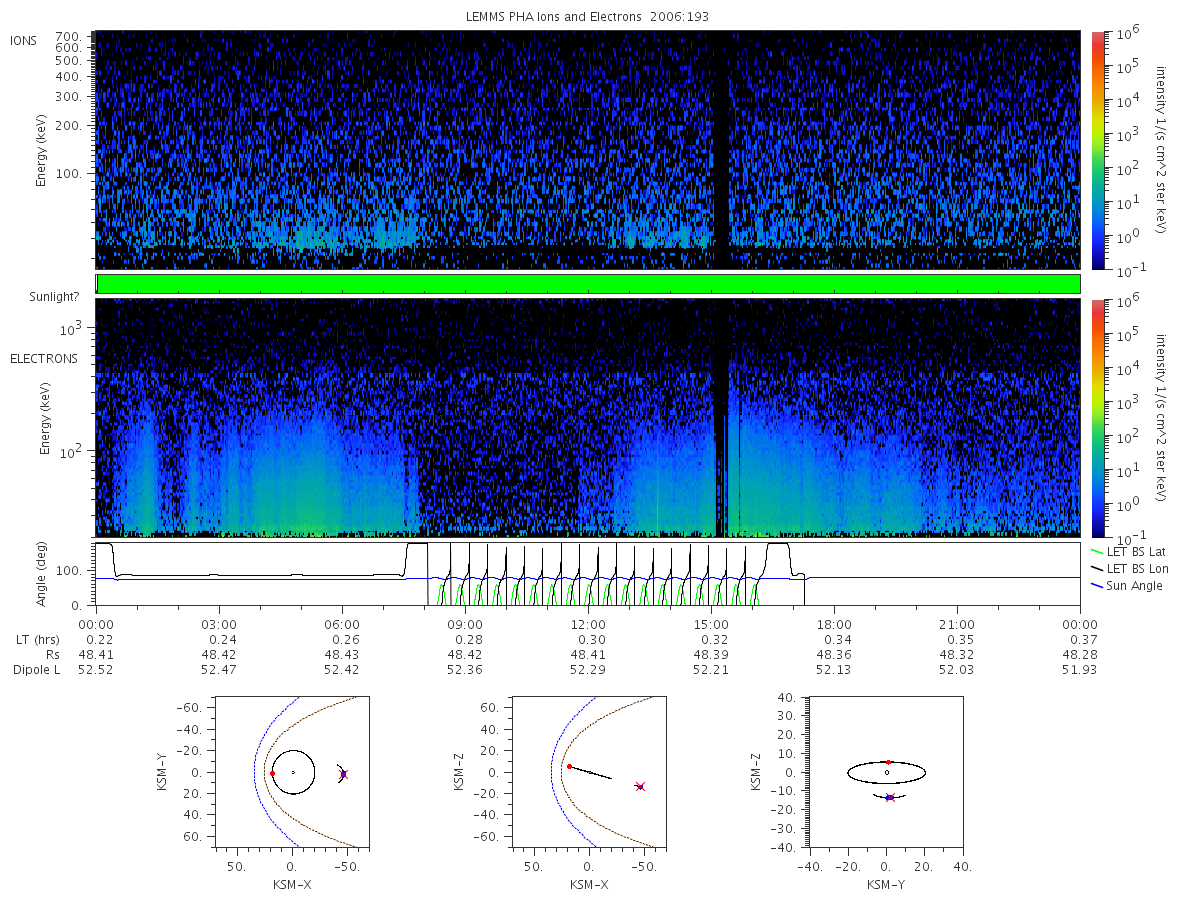The height and width of the screenshot is (900, 1200).
Task: Click the red cross marker in KSM X-Z plot
Action: [640, 787]
